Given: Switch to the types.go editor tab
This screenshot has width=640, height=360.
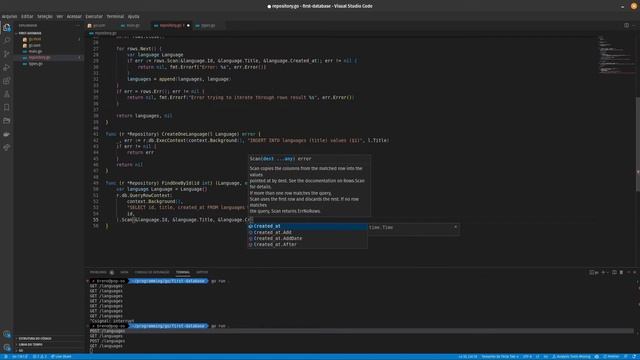Looking at the screenshot, I should pos(208,25).
